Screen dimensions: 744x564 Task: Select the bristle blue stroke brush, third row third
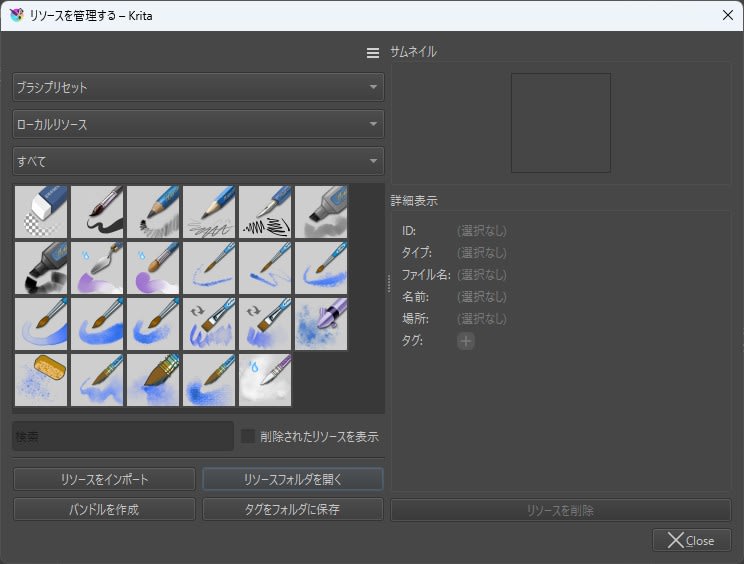pyautogui.click(x=153, y=324)
